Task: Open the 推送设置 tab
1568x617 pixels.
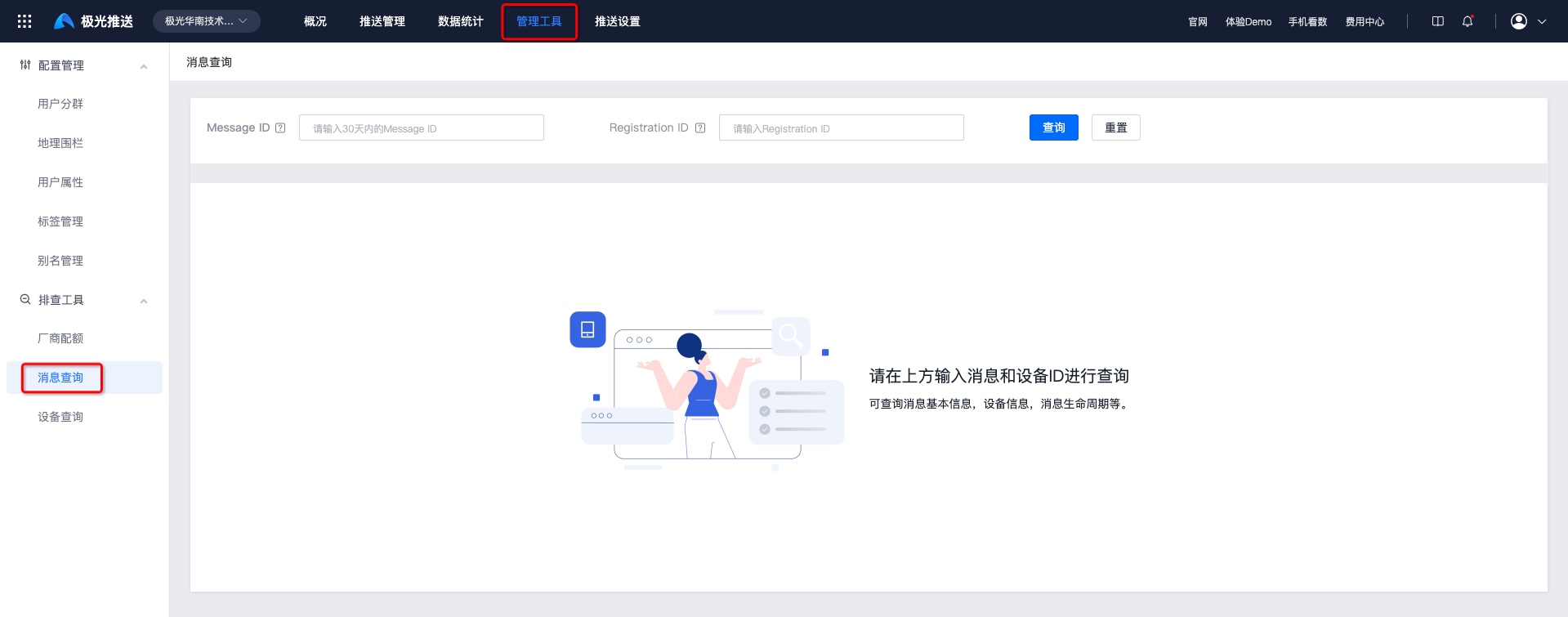Action: tap(618, 21)
